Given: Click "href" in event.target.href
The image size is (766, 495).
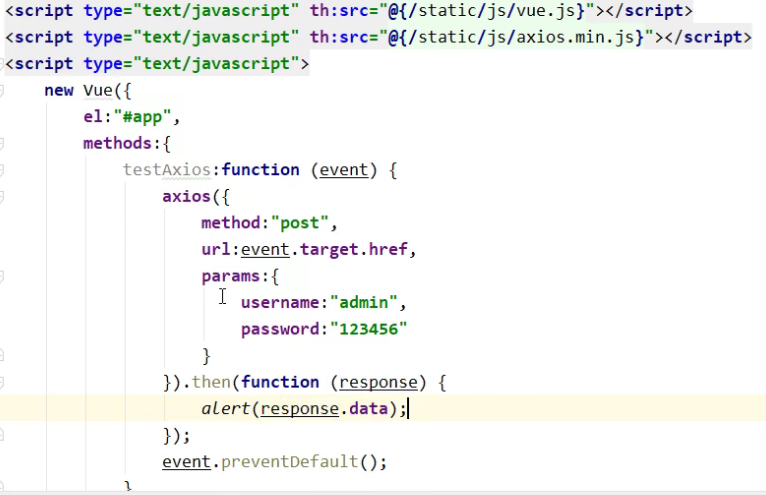Looking at the screenshot, I should 388,250.
